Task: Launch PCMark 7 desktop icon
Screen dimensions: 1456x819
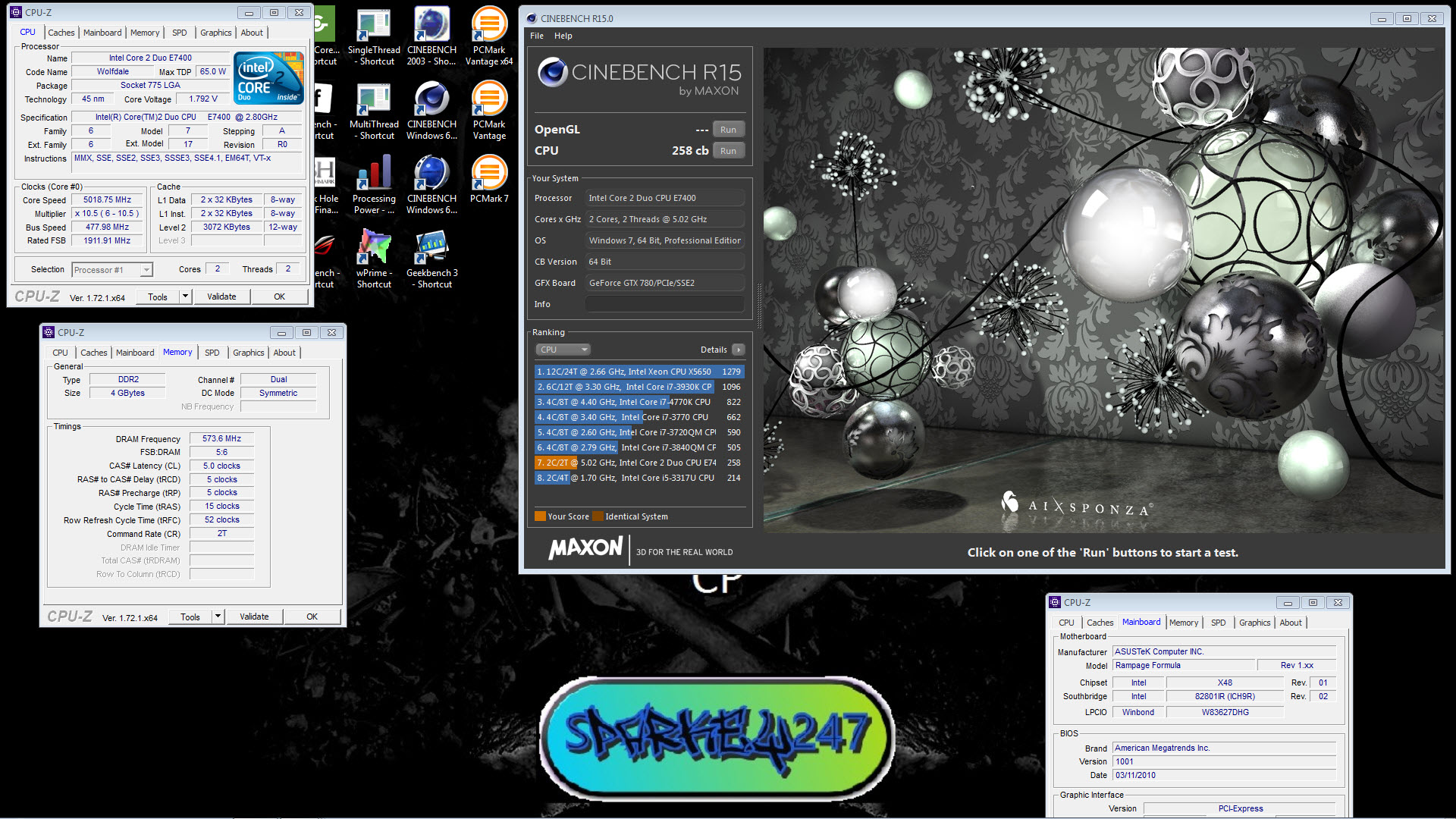Action: (x=489, y=180)
